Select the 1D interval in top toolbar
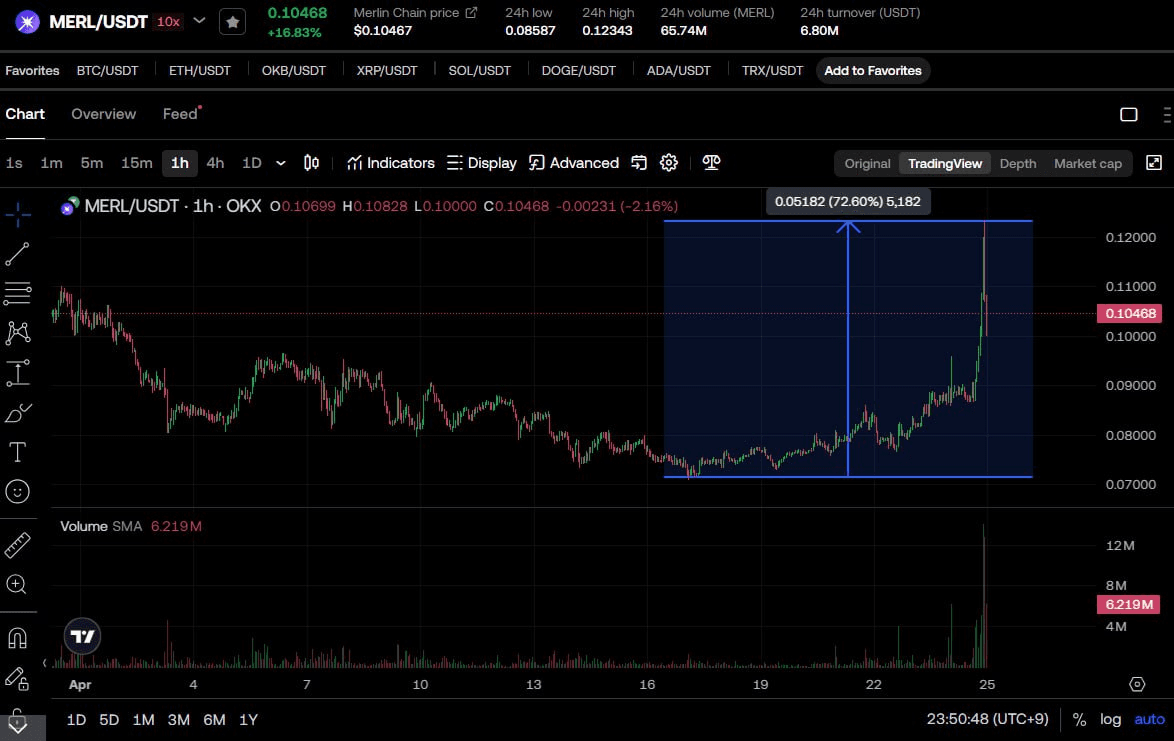This screenshot has height=741, width=1174. [252, 163]
